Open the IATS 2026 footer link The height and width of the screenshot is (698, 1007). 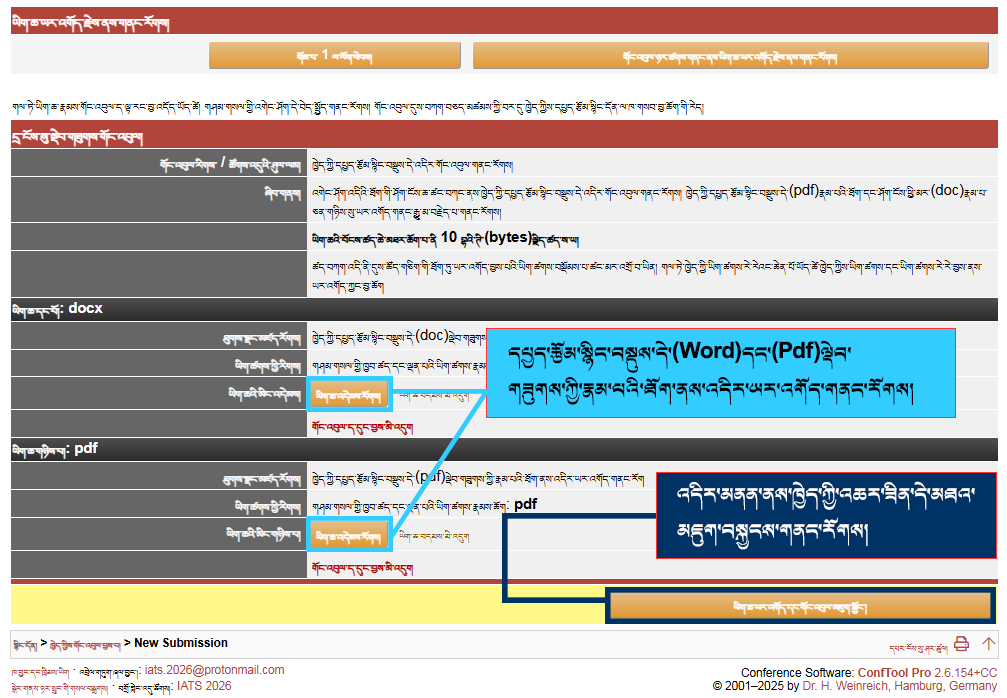(x=204, y=686)
